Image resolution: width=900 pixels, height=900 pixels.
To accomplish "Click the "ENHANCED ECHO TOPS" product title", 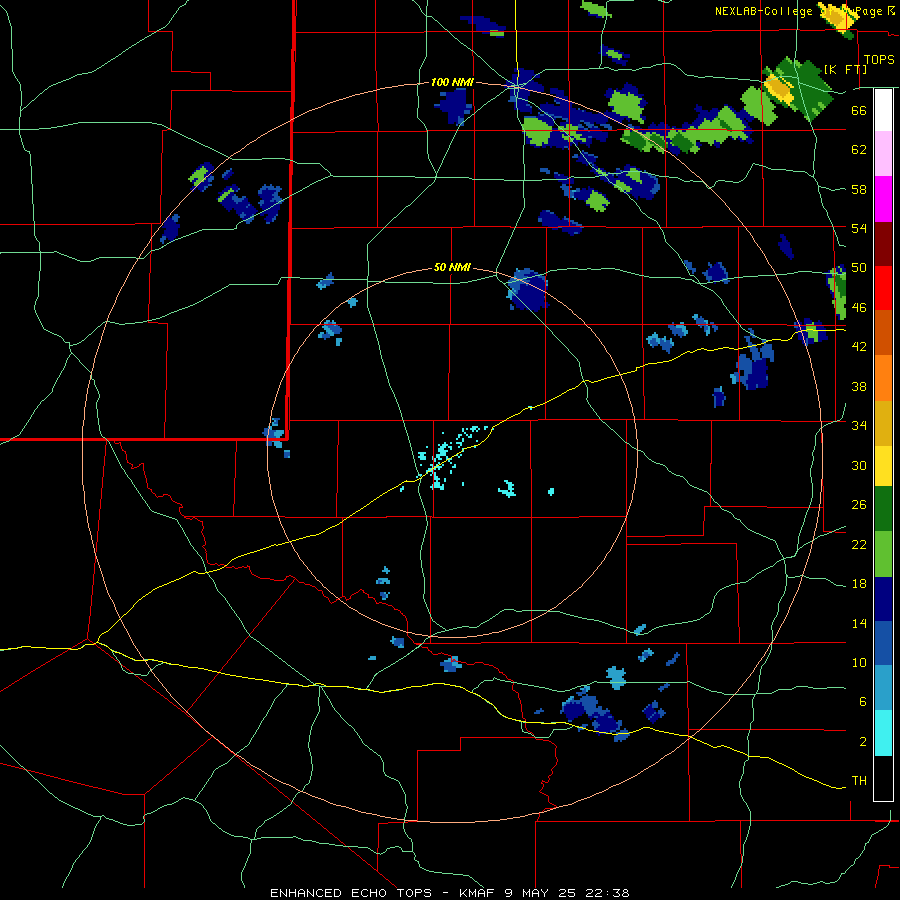I will click(x=351, y=893).
